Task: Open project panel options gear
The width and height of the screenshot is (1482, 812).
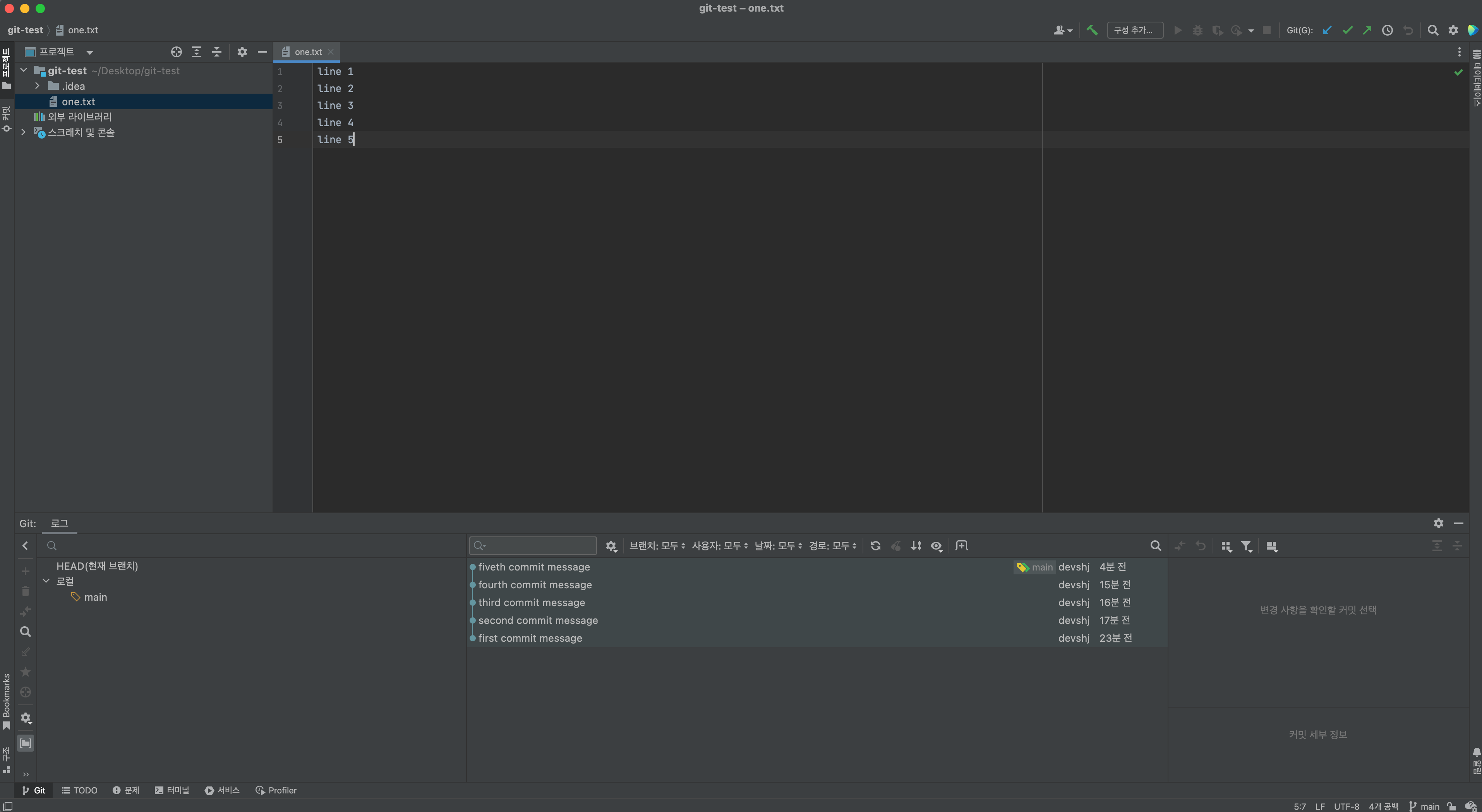Action: (242, 52)
